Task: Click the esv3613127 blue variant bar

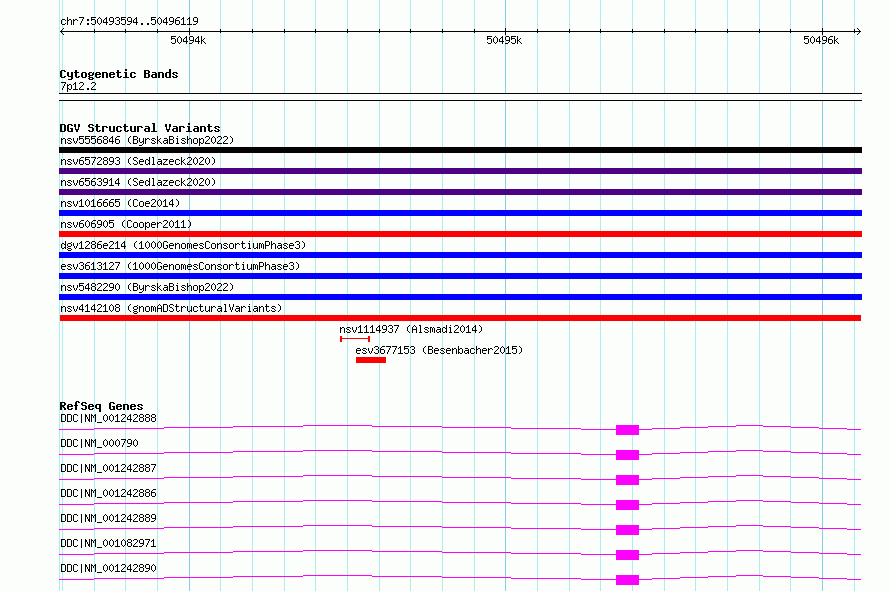Action: click(x=460, y=276)
